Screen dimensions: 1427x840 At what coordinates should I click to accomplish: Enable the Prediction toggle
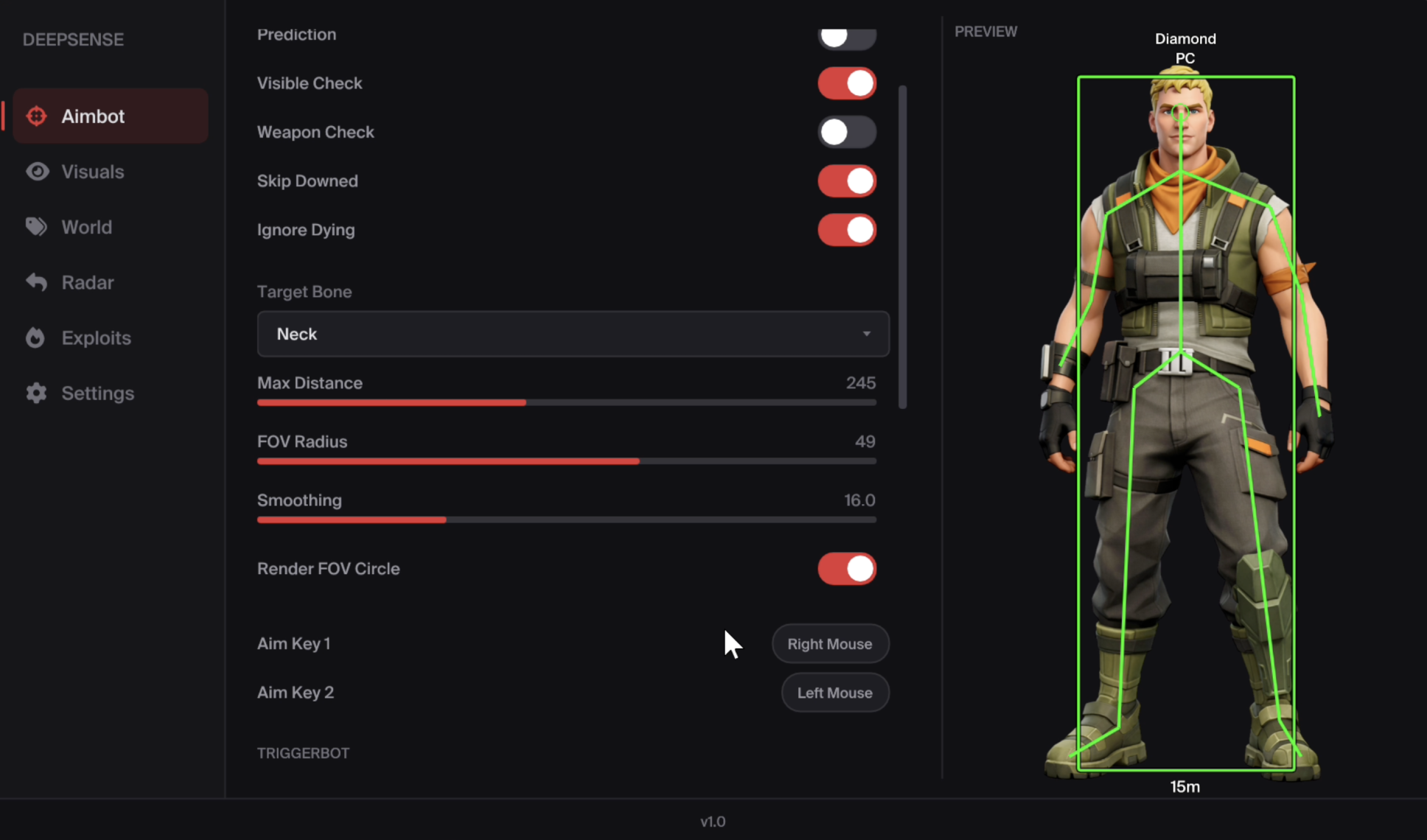coord(846,36)
